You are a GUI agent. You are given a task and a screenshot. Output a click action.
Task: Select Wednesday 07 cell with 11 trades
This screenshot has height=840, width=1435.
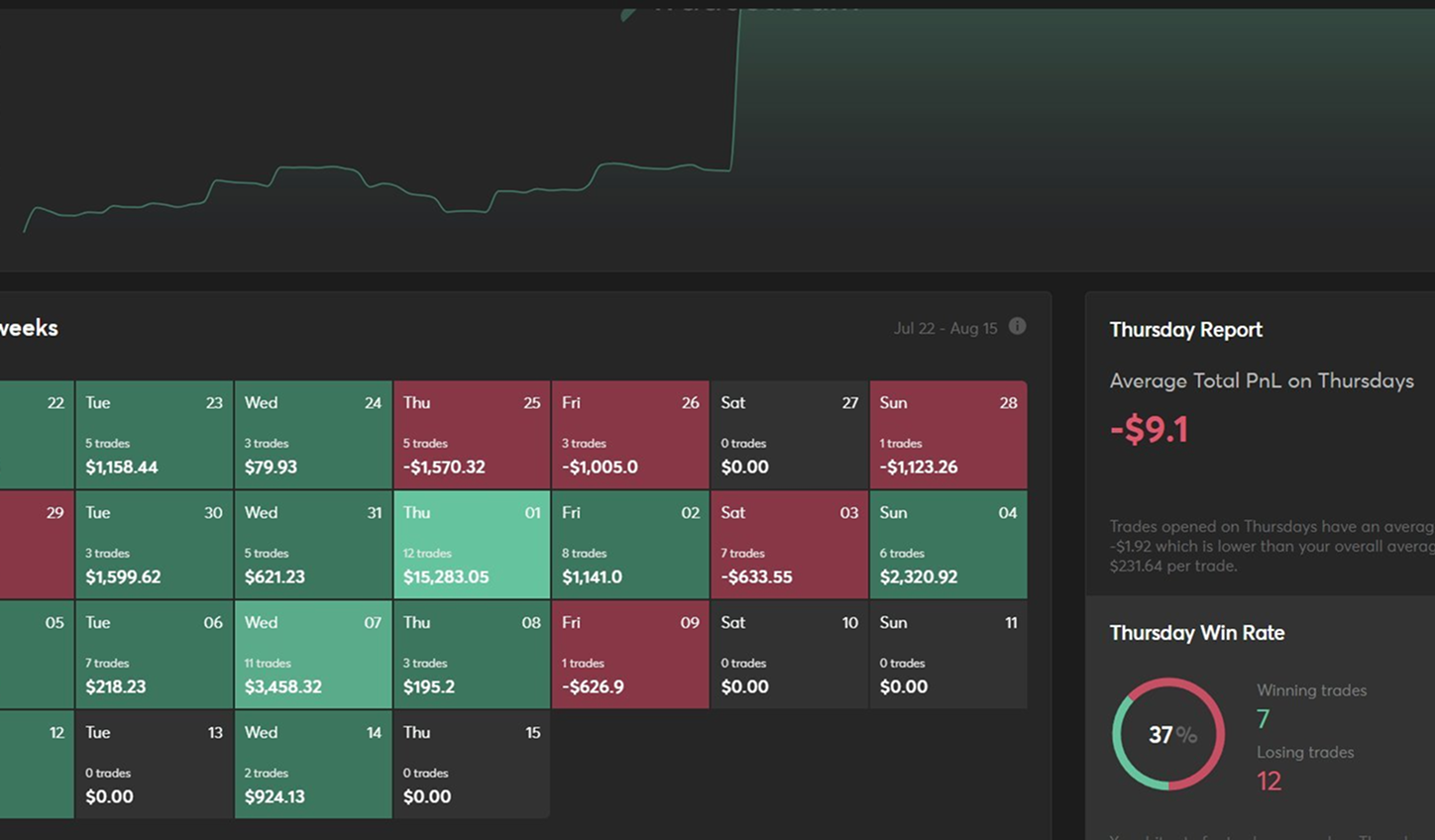313,655
